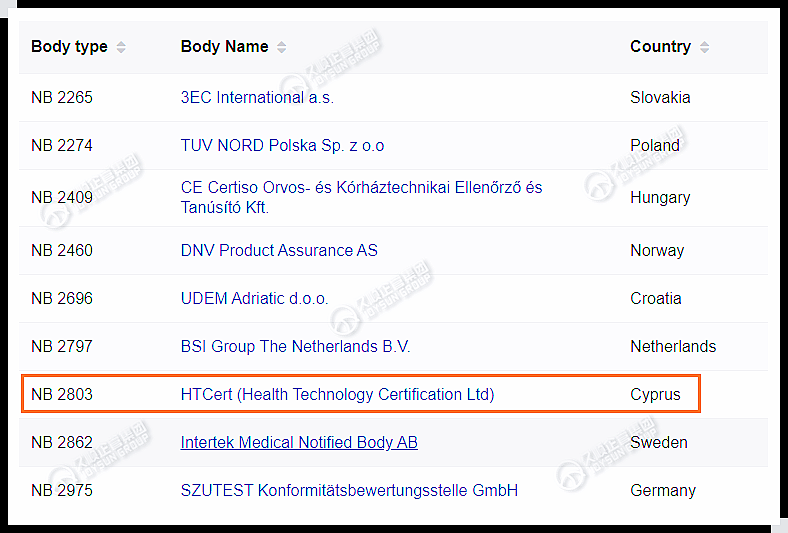
Task: Click the Poland country cell
Action: click(x=655, y=146)
